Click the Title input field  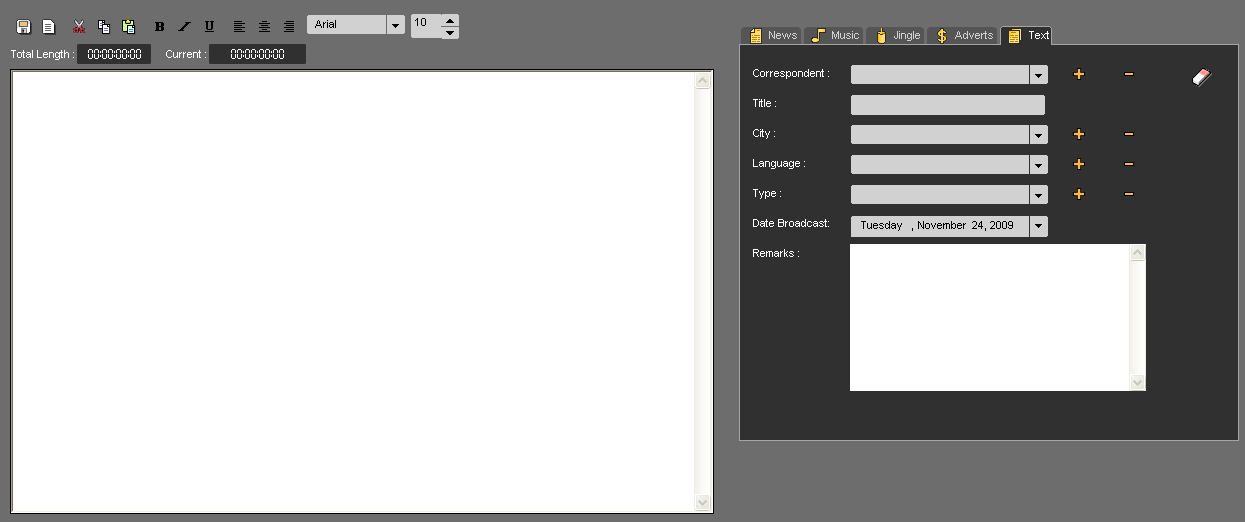coord(947,105)
